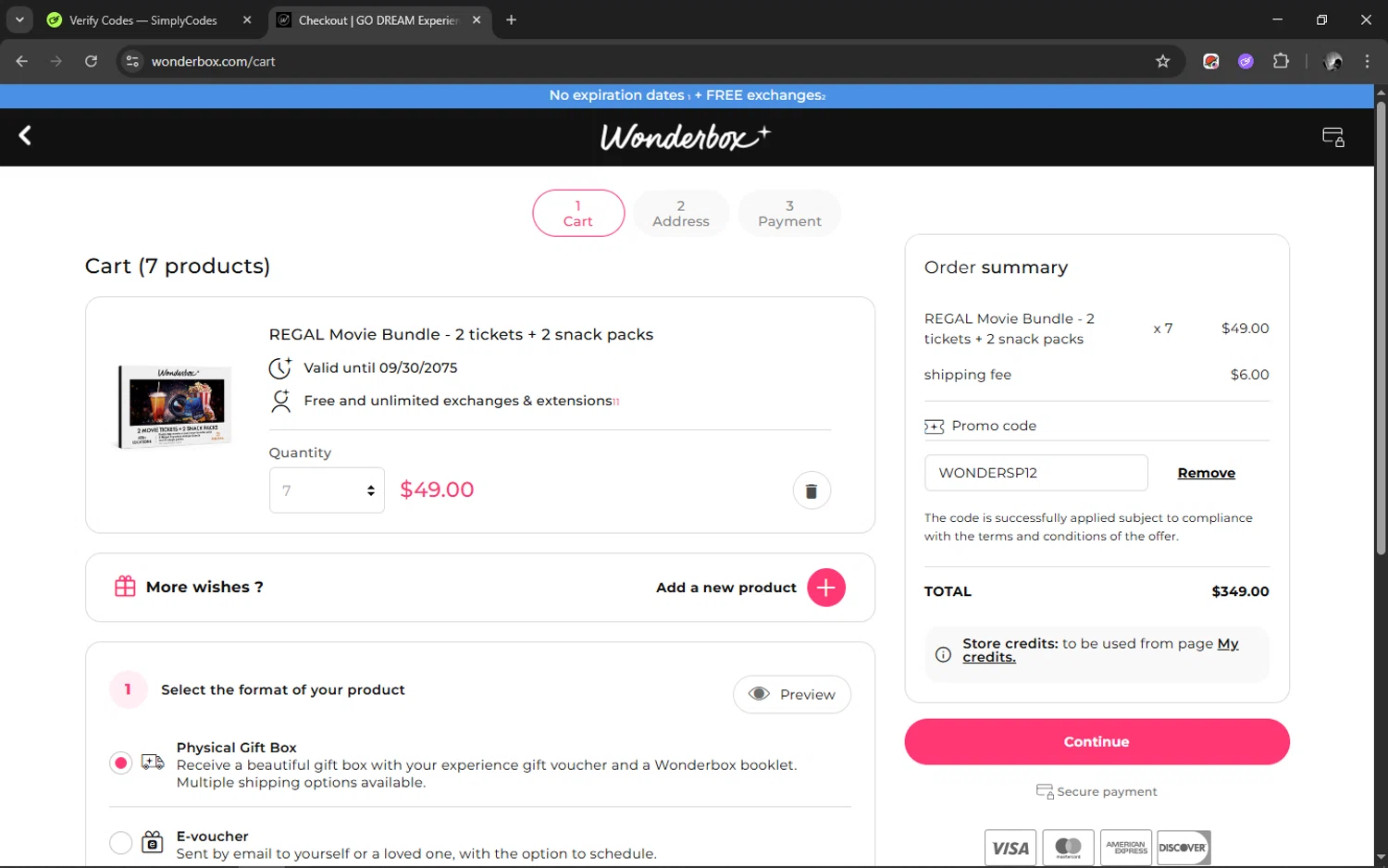This screenshot has width=1388, height=868.
Task: Click the TOTAL $349.00 amount
Action: pyautogui.click(x=1240, y=591)
